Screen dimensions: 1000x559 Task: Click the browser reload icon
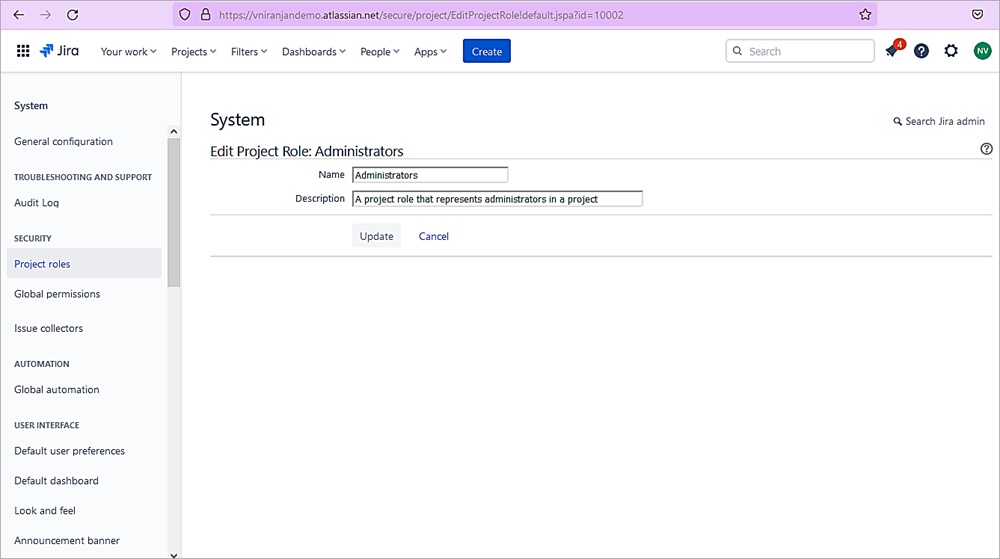(x=72, y=15)
